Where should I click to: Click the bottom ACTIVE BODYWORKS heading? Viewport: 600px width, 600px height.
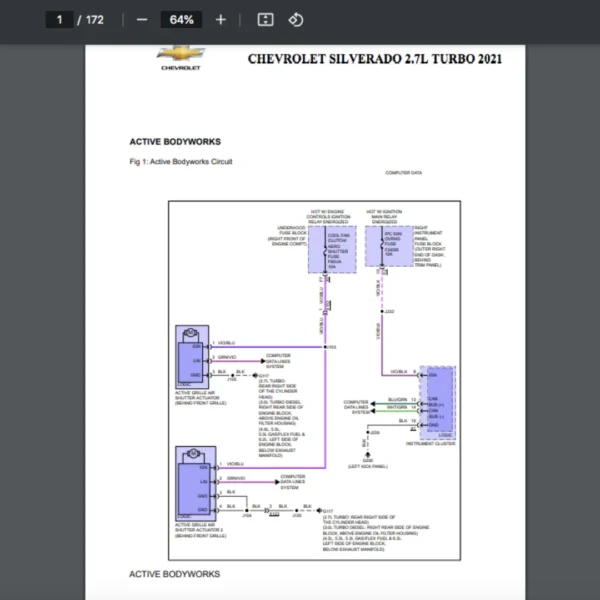tap(175, 574)
